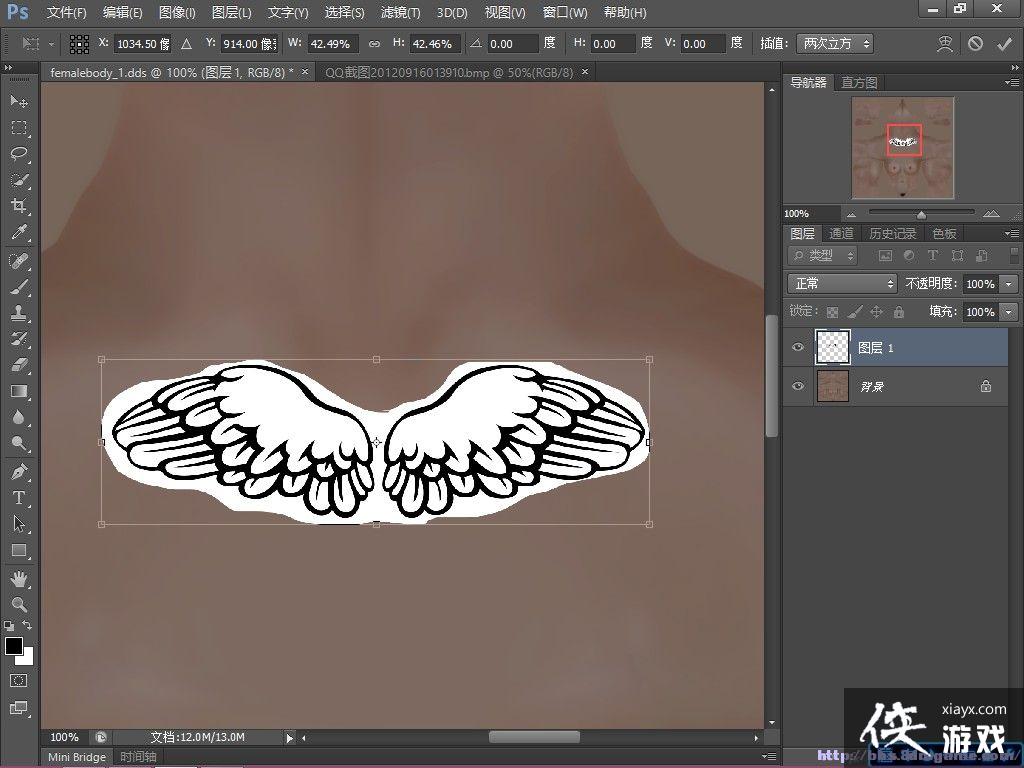Activate the Hand tool
Screen dimensions: 1024x768
pos(19,579)
